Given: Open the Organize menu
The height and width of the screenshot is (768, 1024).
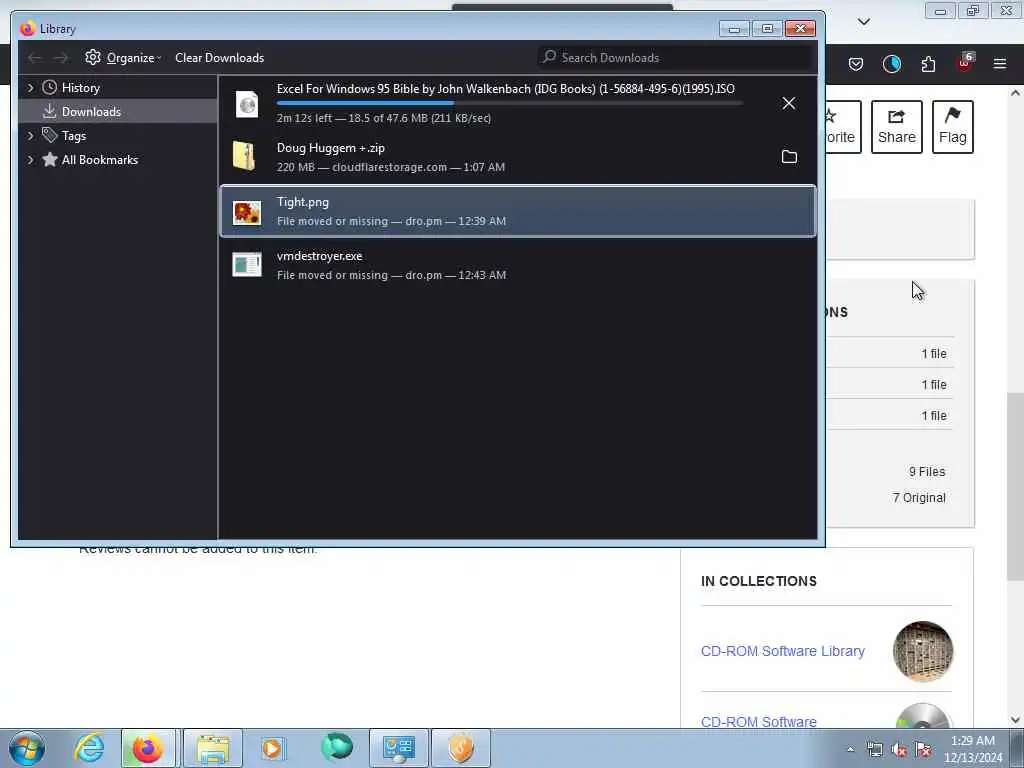Looking at the screenshot, I should pos(123,57).
